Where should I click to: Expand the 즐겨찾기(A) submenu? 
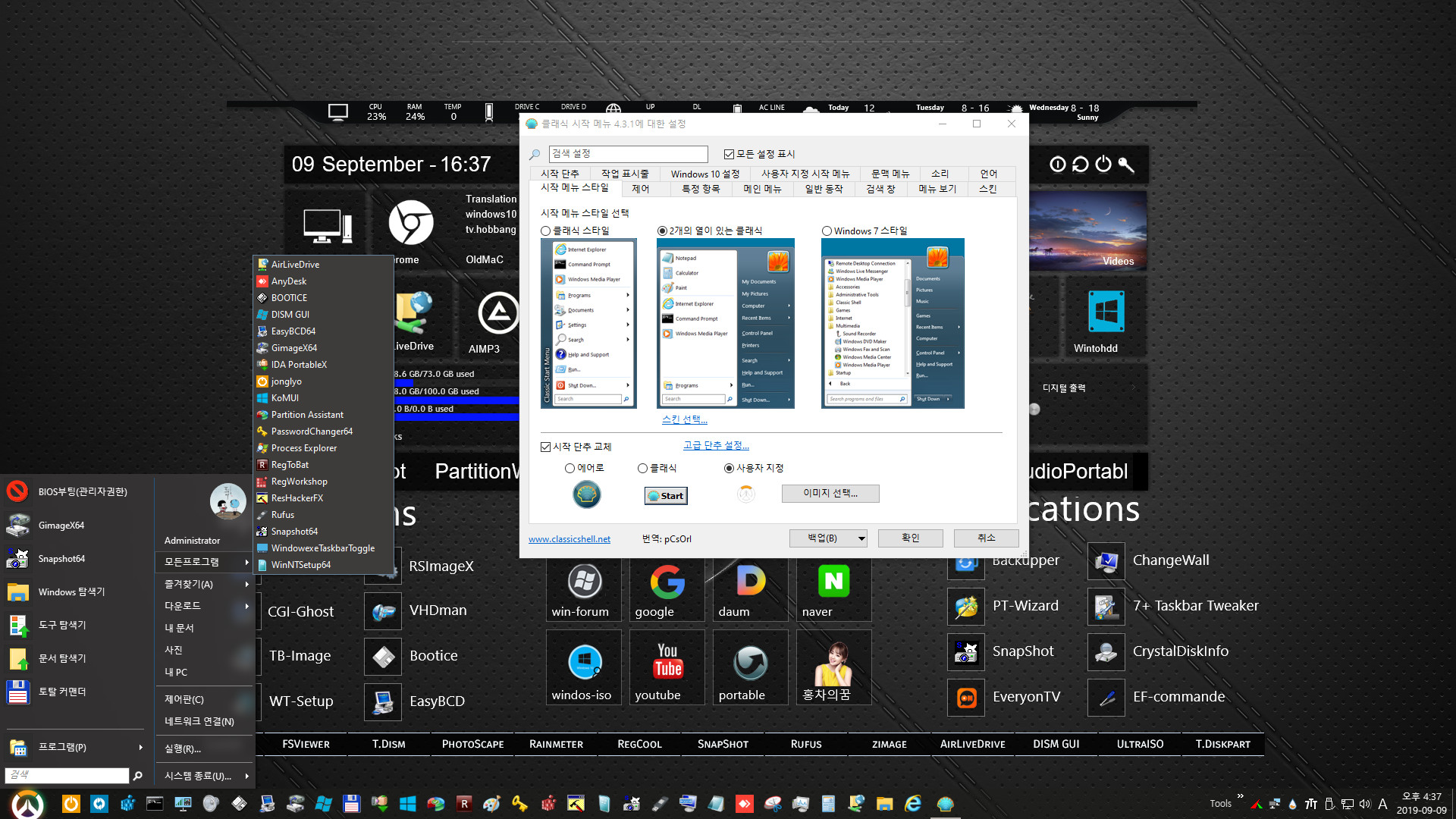(204, 584)
